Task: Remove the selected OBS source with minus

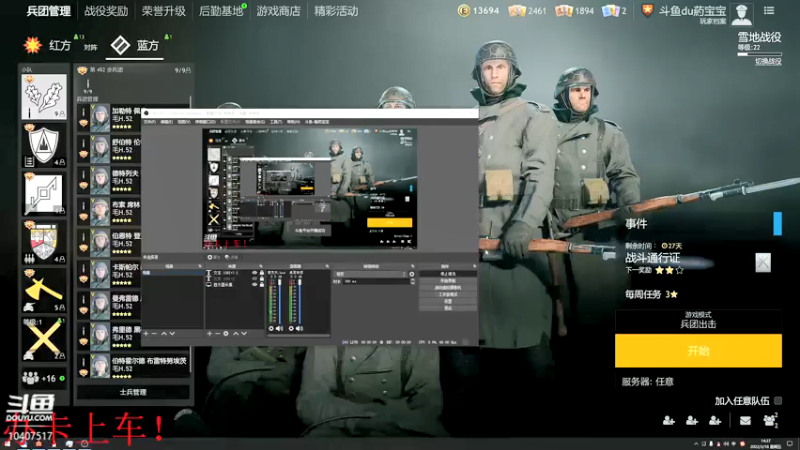Action: [x=217, y=334]
